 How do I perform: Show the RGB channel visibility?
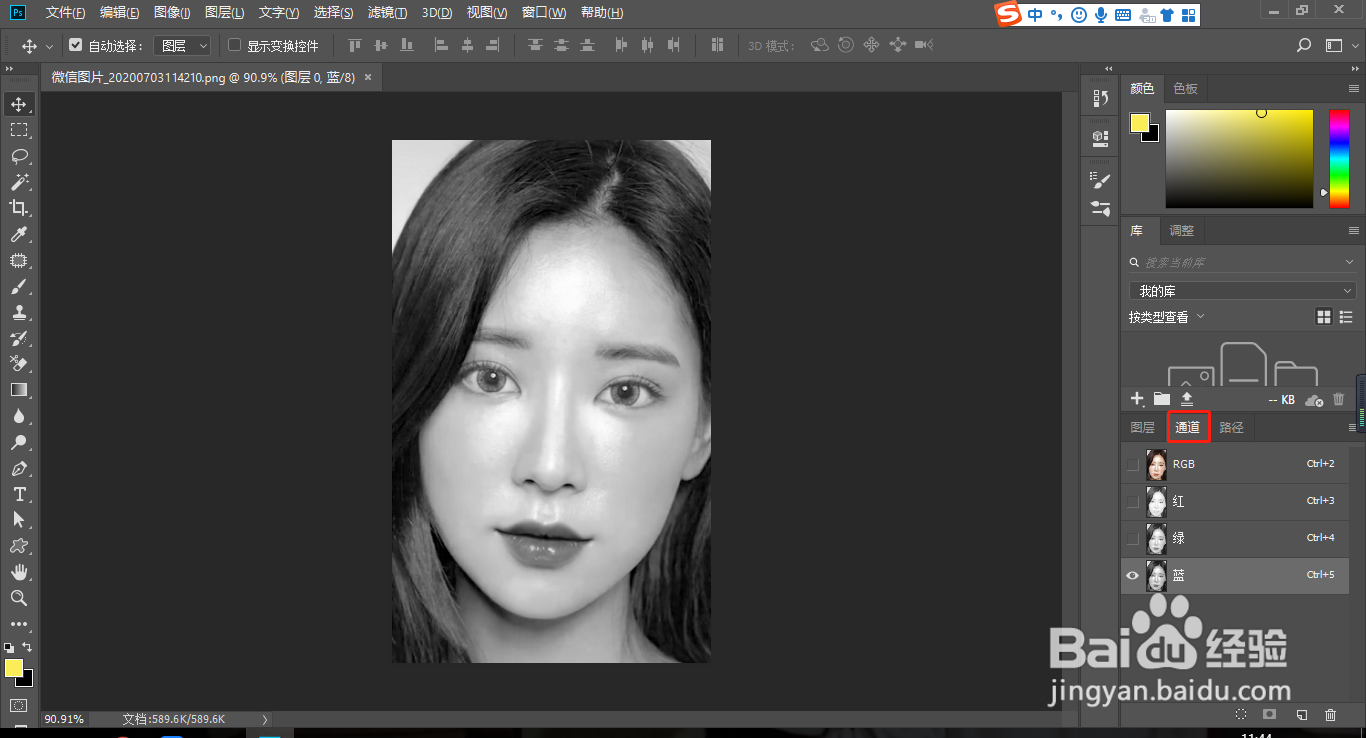tap(1132, 465)
